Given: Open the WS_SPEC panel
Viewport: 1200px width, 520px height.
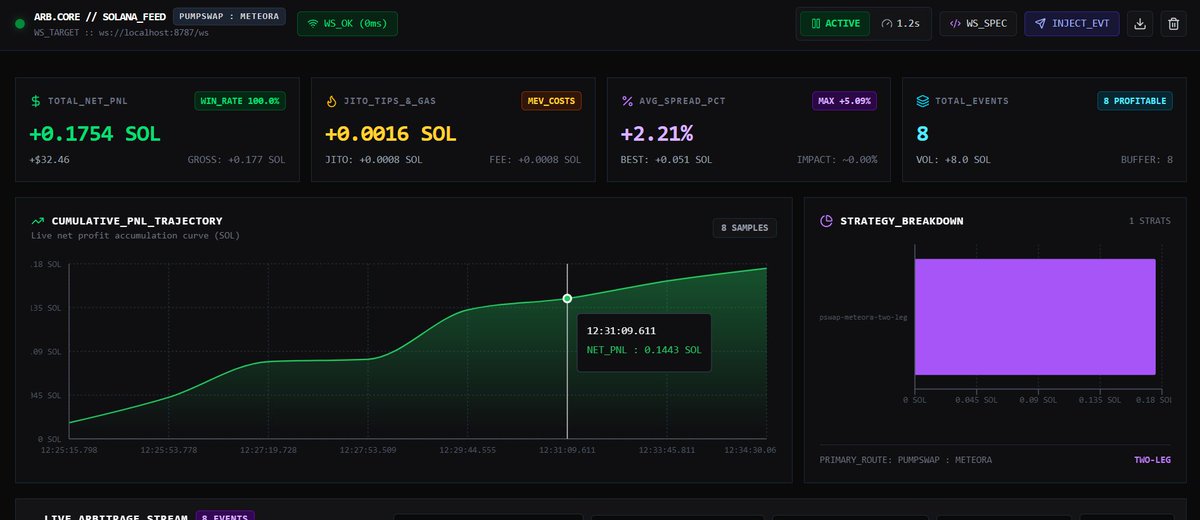Looking at the screenshot, I should point(978,24).
